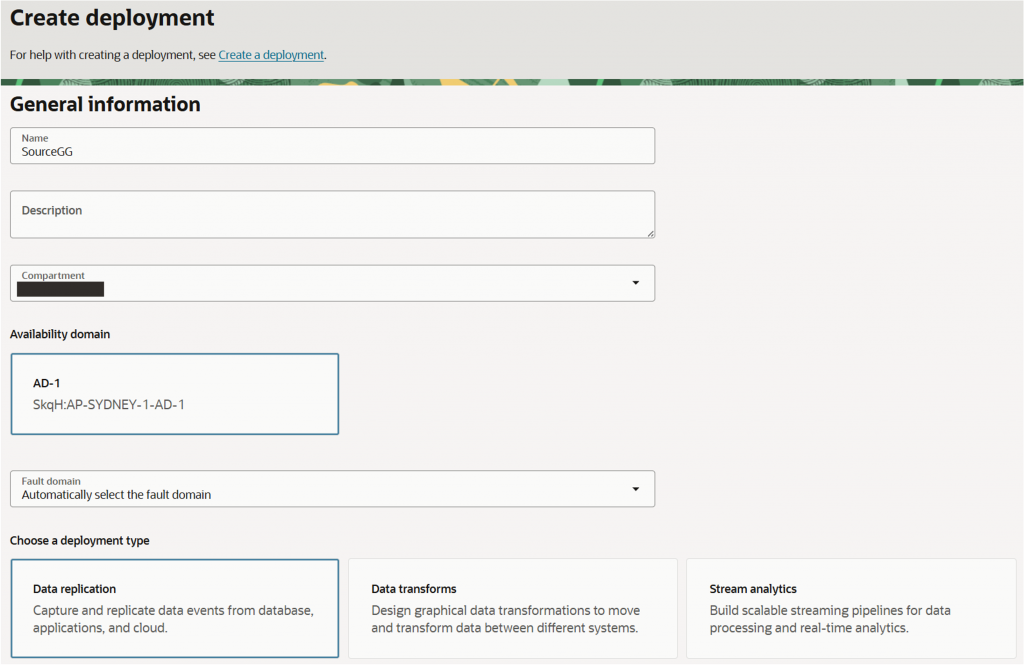
Task: Click the "Choose a deployment type" label
Action: (78, 539)
